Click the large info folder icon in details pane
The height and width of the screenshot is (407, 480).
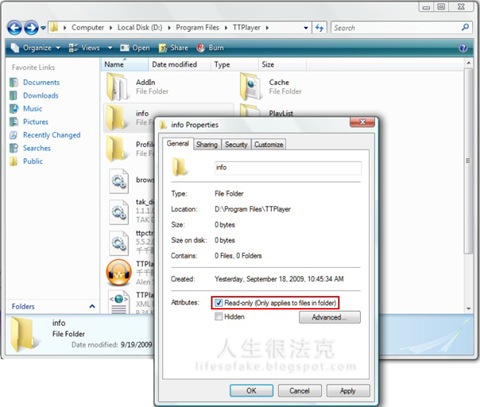tap(24, 334)
